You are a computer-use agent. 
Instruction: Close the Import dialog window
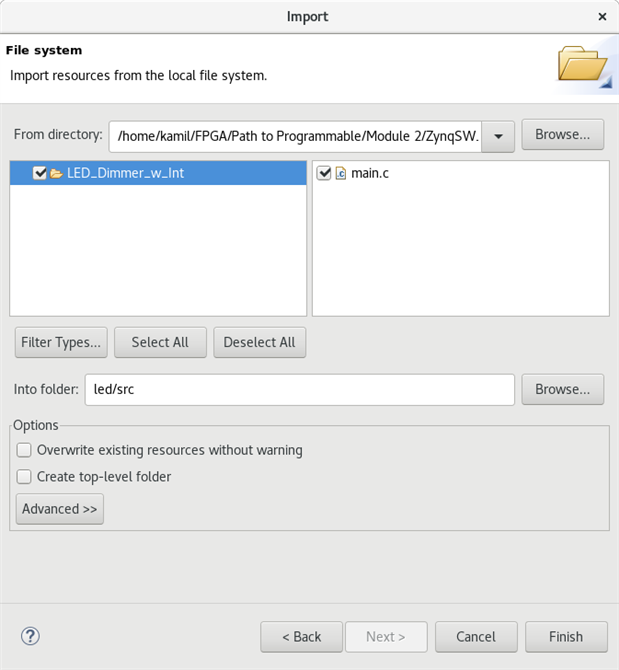[601, 17]
